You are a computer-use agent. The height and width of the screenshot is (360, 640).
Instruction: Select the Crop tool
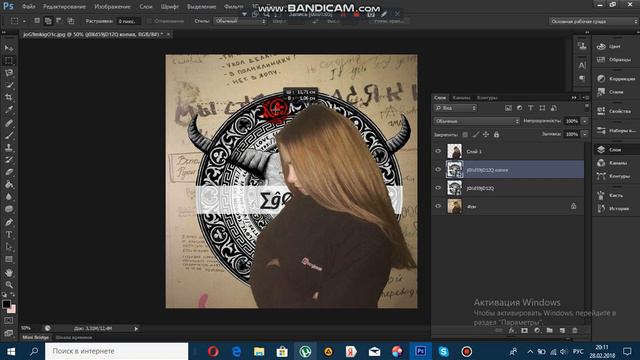tap(9, 98)
